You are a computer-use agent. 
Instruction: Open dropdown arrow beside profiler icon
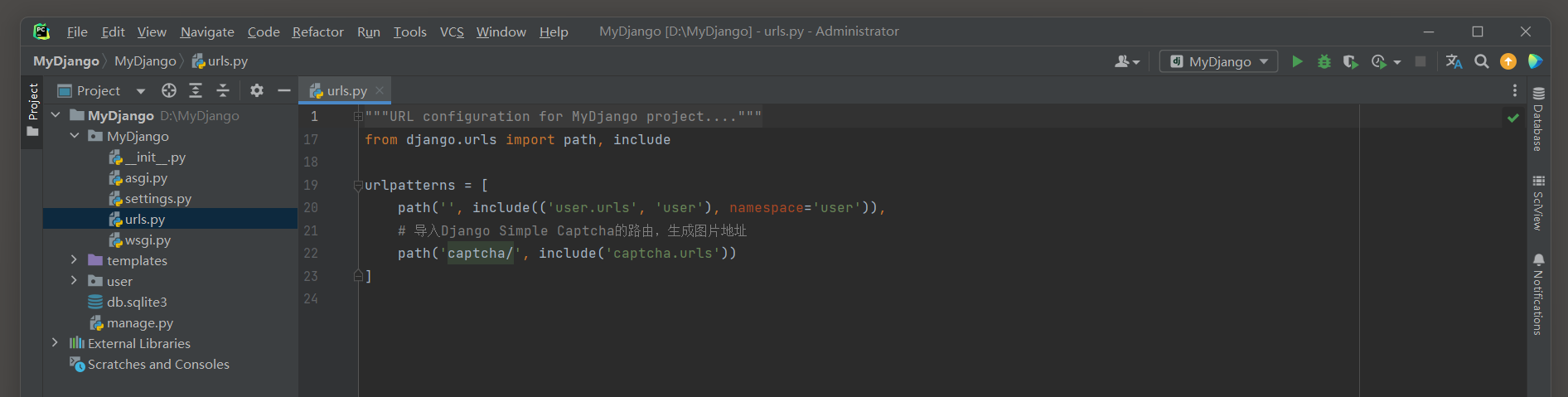click(1397, 62)
